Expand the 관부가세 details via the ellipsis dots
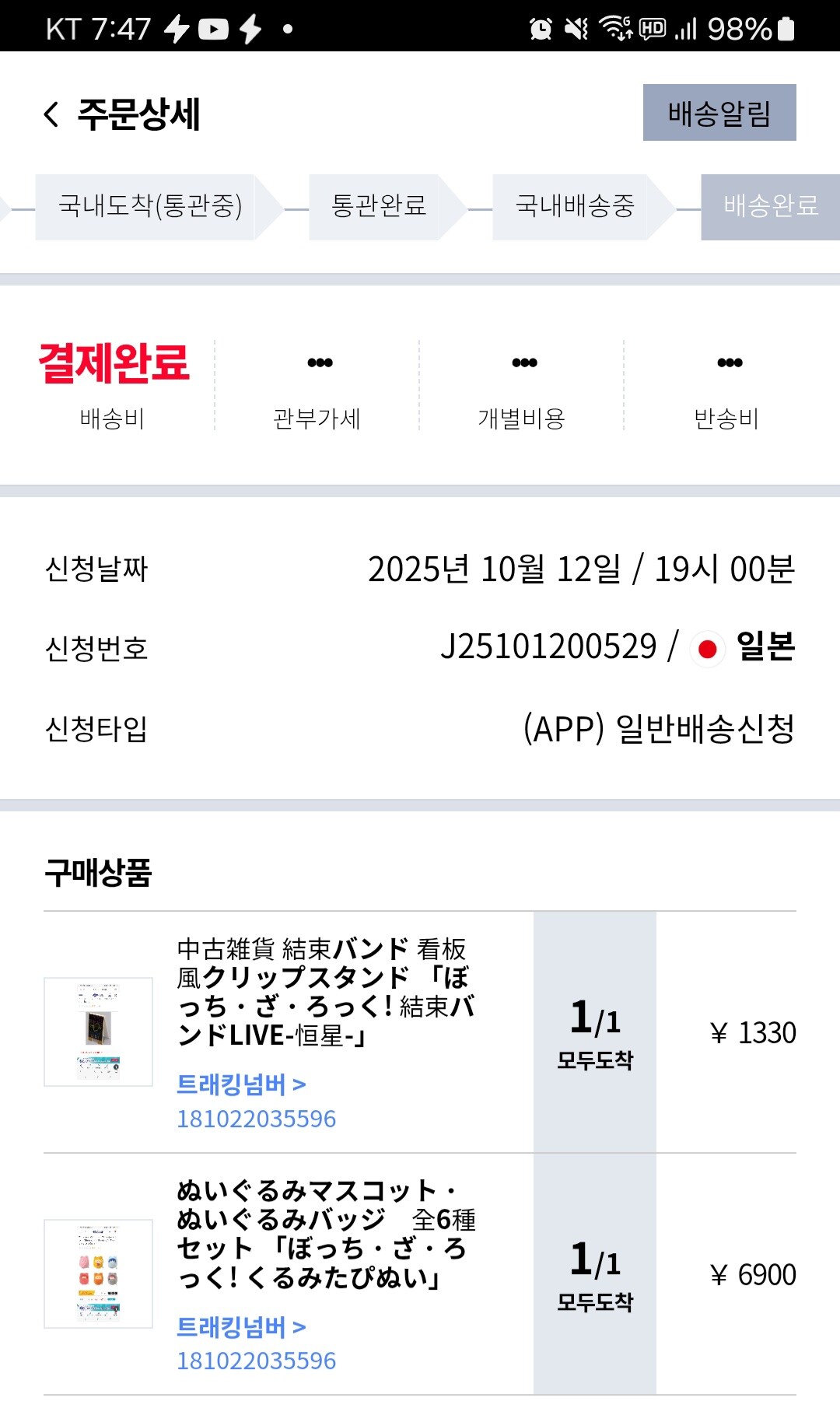Screen dimensions: 840x1422 click(320, 361)
